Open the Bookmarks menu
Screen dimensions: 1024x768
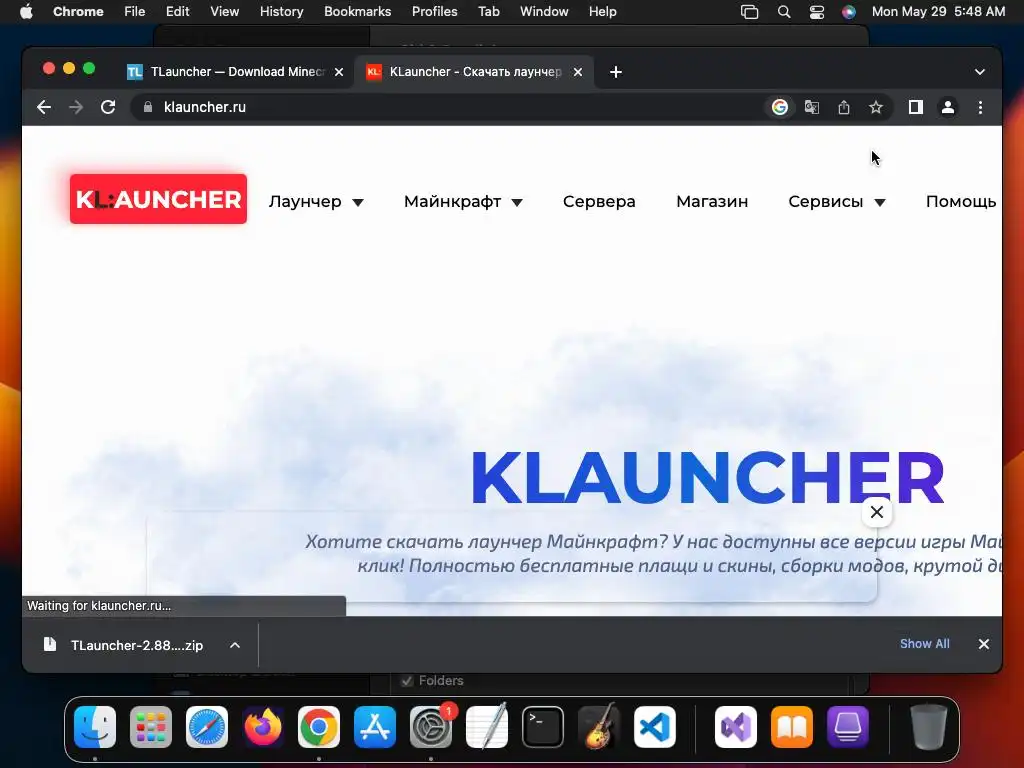pyautogui.click(x=357, y=12)
